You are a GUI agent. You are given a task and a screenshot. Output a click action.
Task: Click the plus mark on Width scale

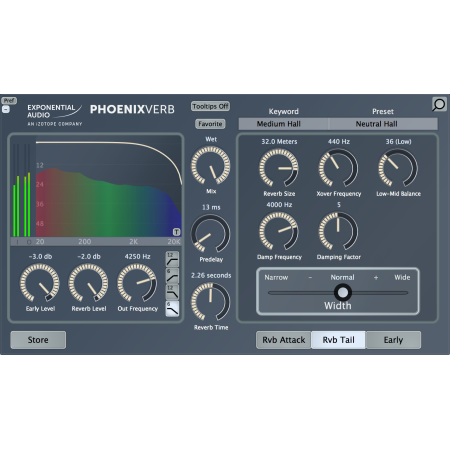tap(376, 277)
